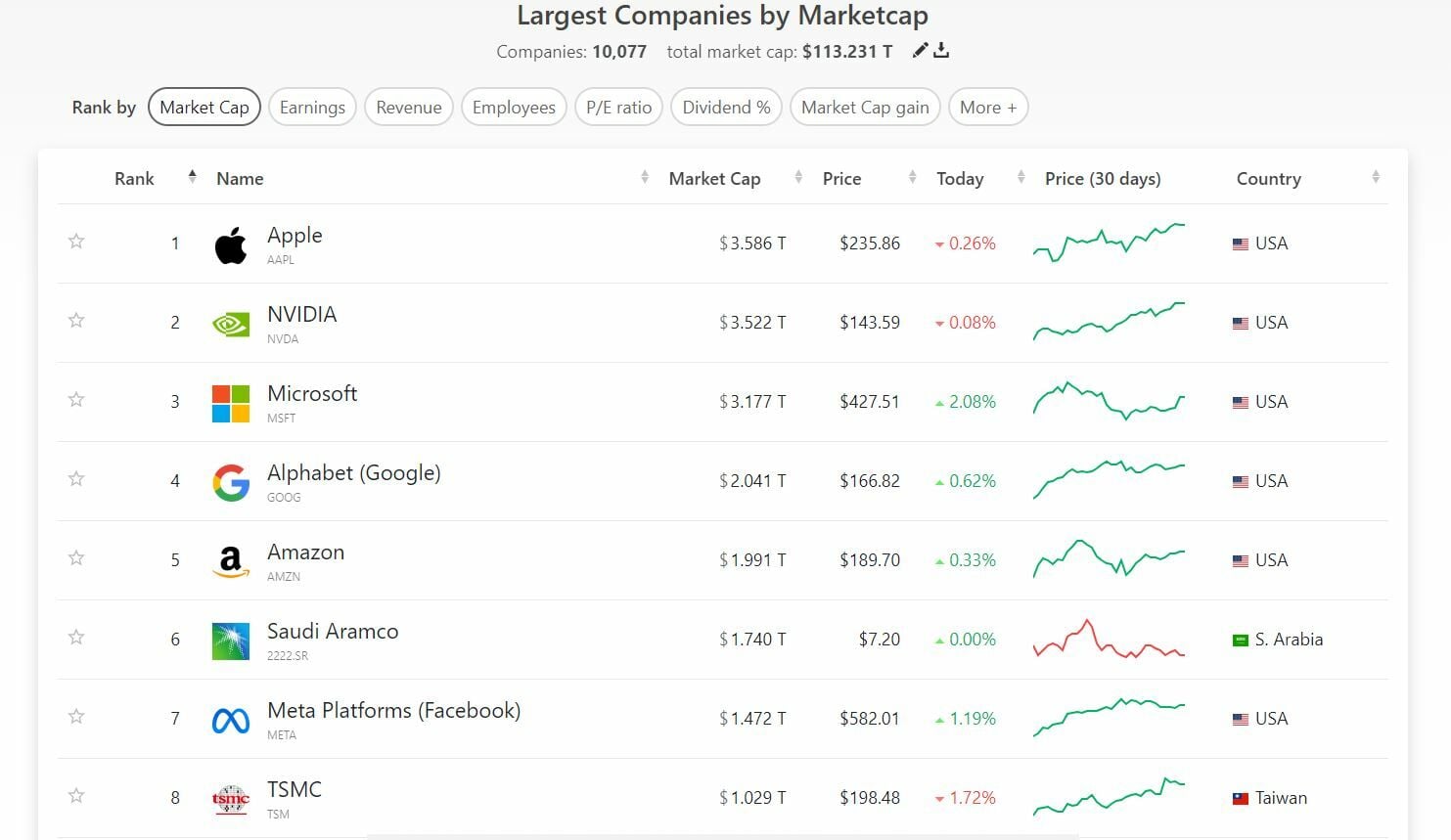The image size is (1451, 840).
Task: Click the Microsoft logo icon
Action: click(x=231, y=403)
